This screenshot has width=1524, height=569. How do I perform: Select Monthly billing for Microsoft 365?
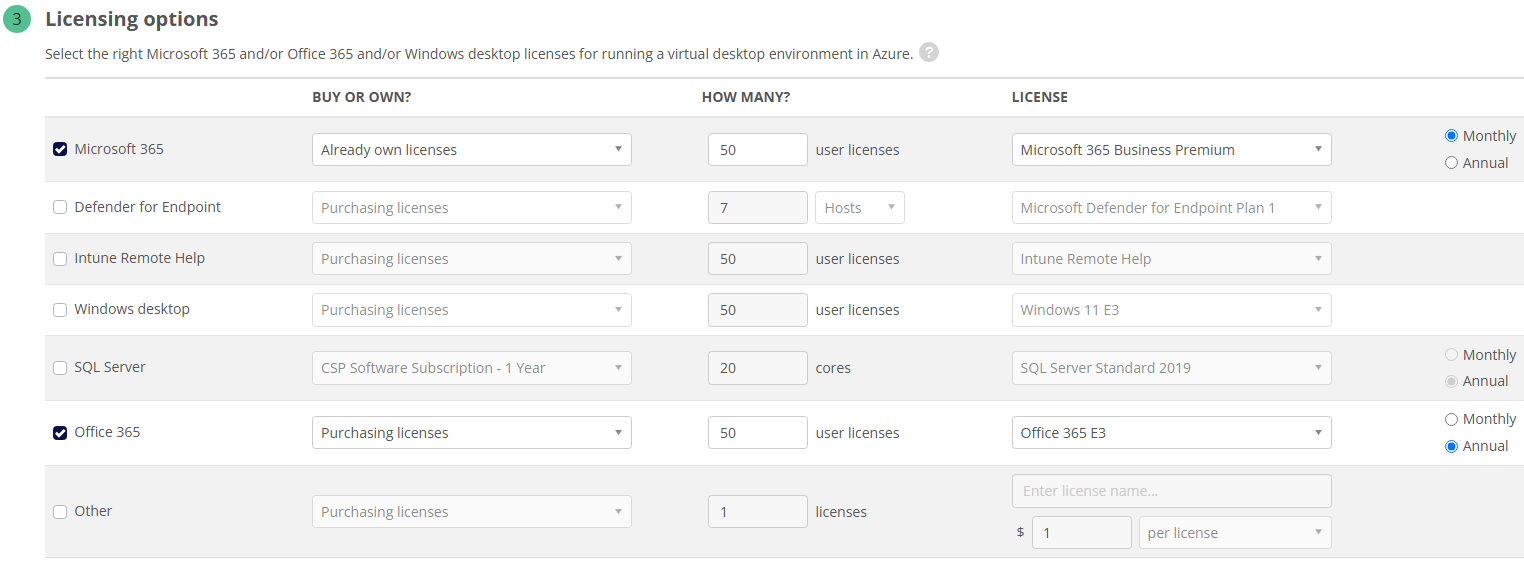(1451, 136)
